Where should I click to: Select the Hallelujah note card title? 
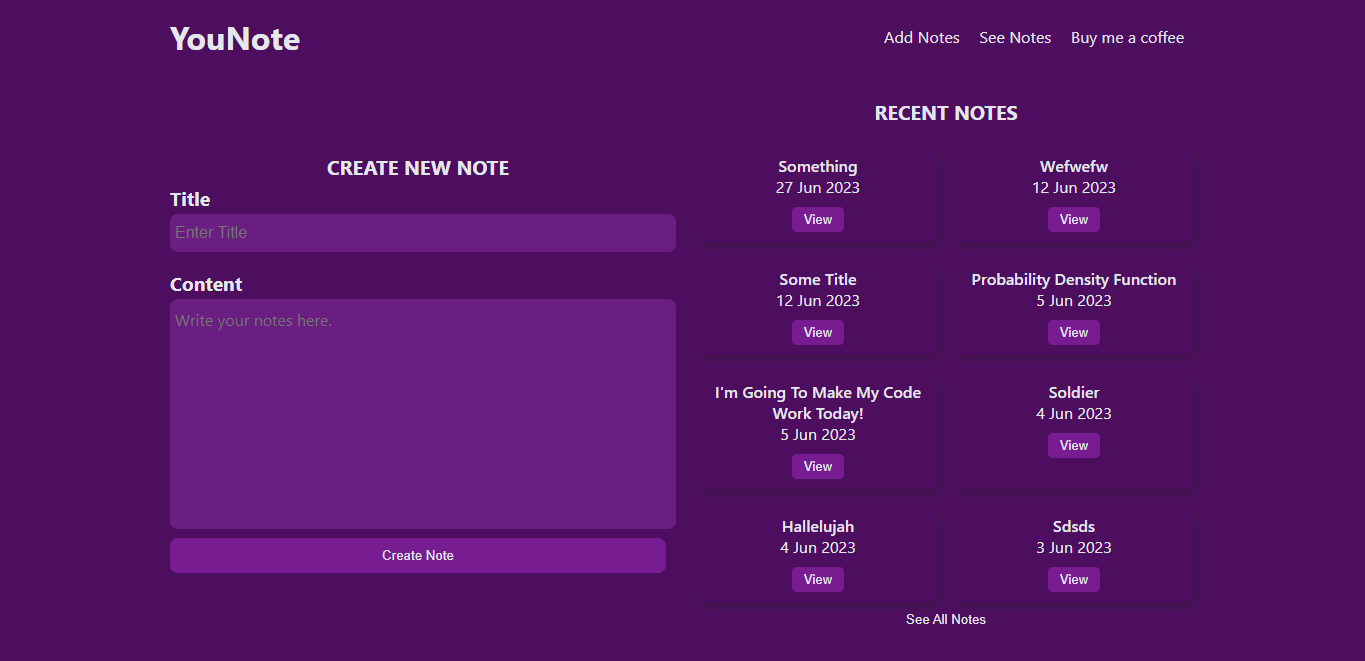[818, 527]
